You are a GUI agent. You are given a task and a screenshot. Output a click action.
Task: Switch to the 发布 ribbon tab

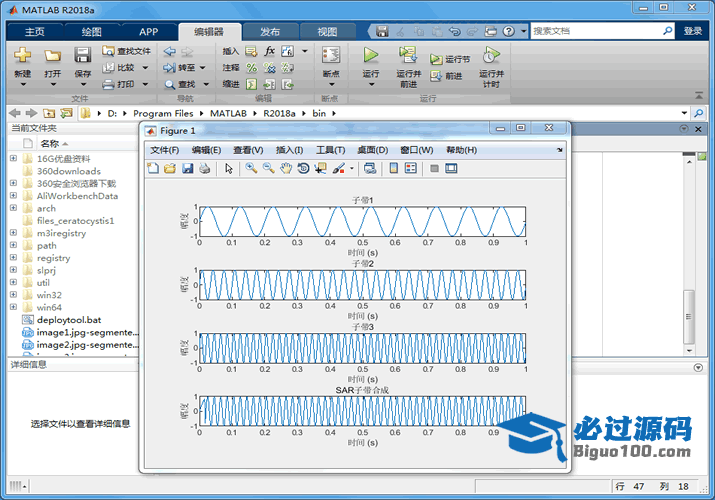click(270, 31)
